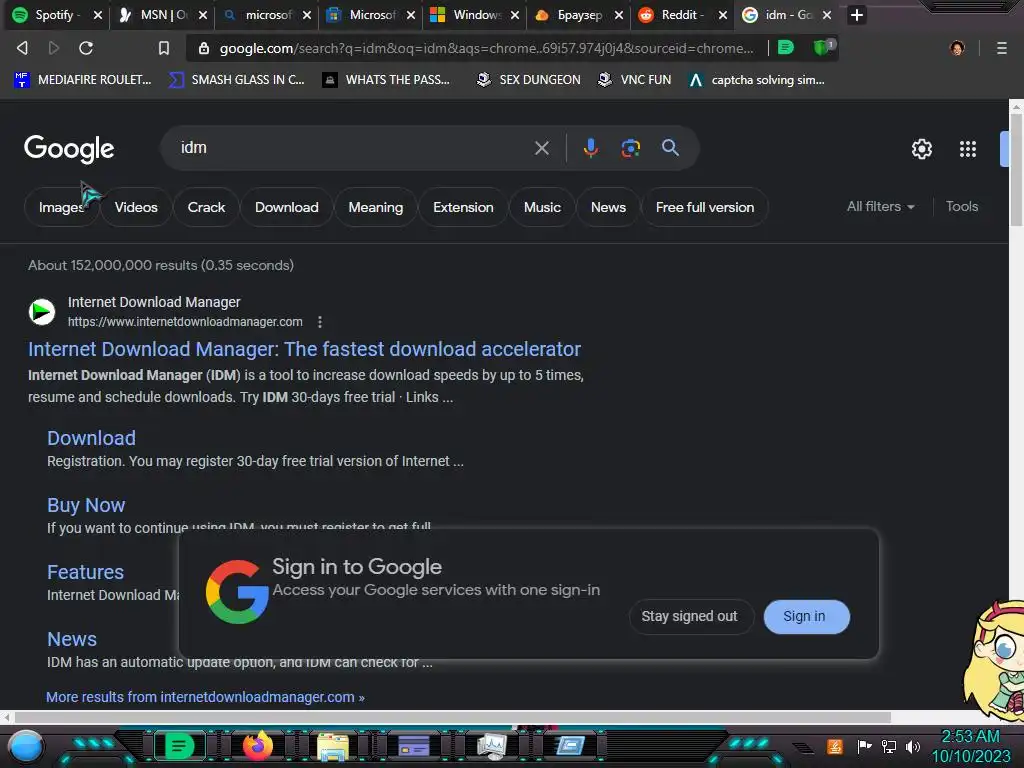This screenshot has width=1024, height=768.
Task: Filter results by Images
Action: tap(61, 208)
